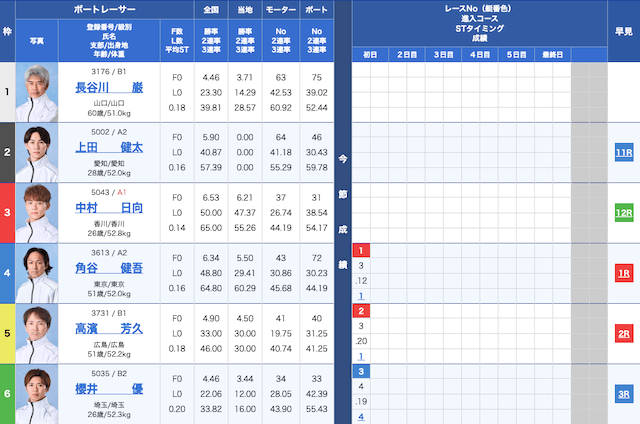Open racer profile for 櫻井 優
The height and width of the screenshot is (424, 640).
pyautogui.click(x=109, y=388)
